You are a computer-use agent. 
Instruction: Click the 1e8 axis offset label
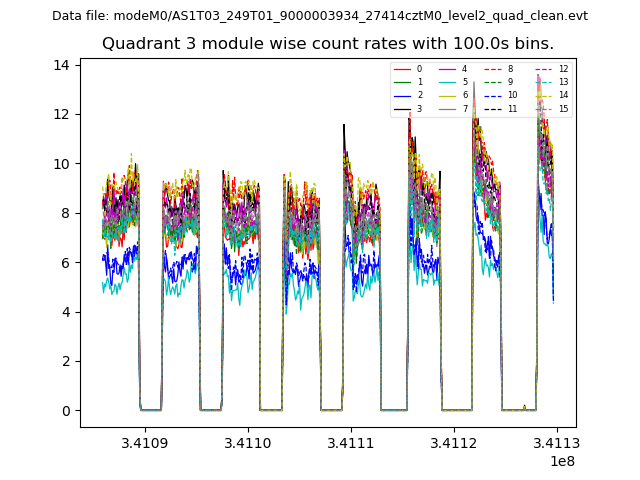tap(561, 461)
